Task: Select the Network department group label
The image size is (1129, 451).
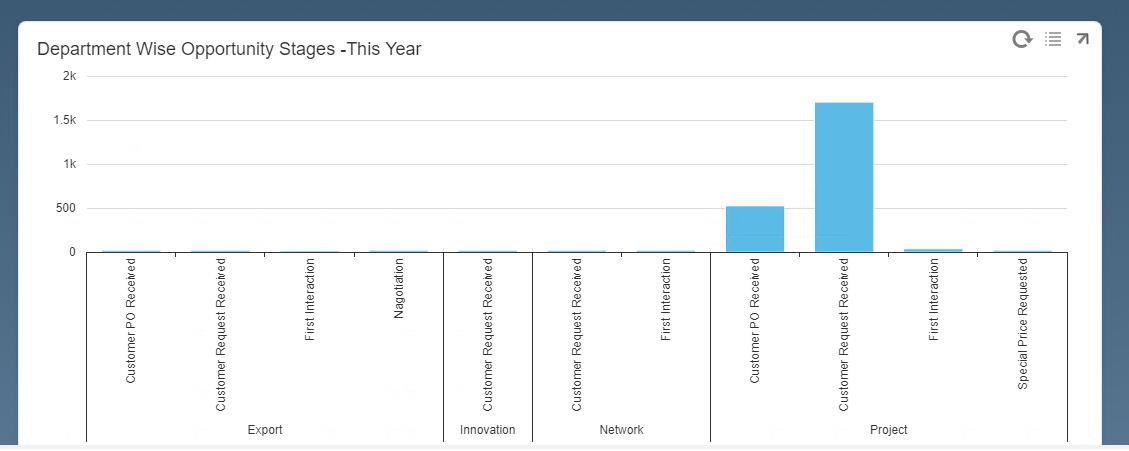Action: coord(621,430)
